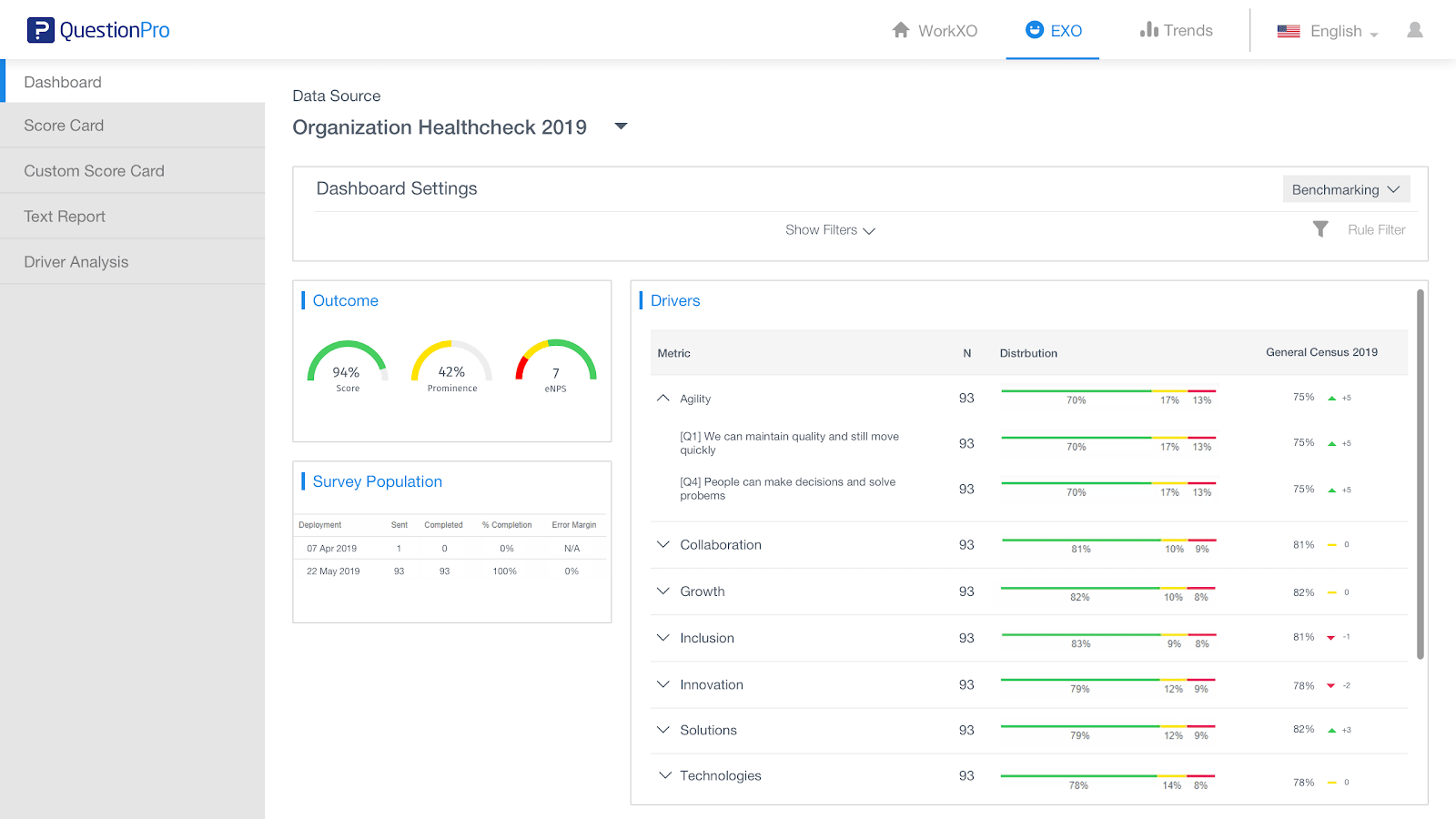Click the WorkXO home icon
This screenshot has width=1456, height=819.
pyautogui.click(x=901, y=30)
